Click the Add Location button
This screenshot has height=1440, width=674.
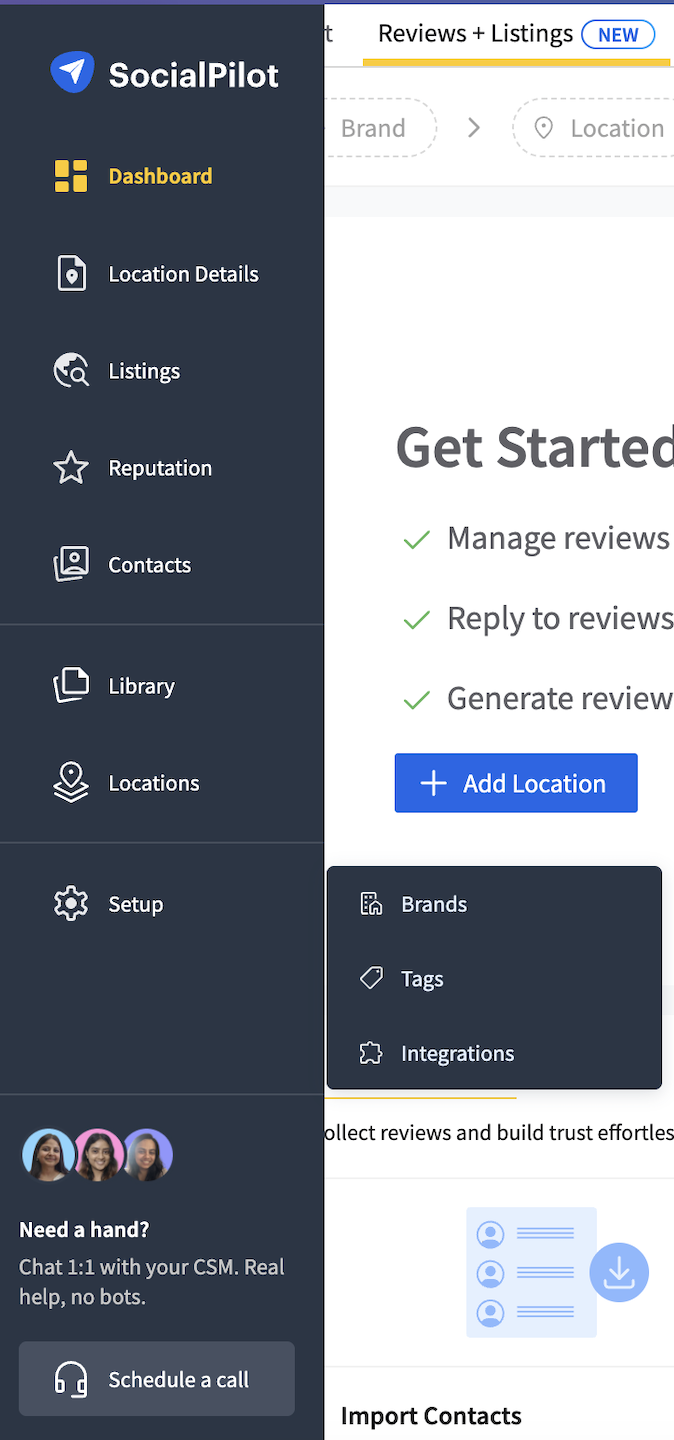click(x=516, y=783)
